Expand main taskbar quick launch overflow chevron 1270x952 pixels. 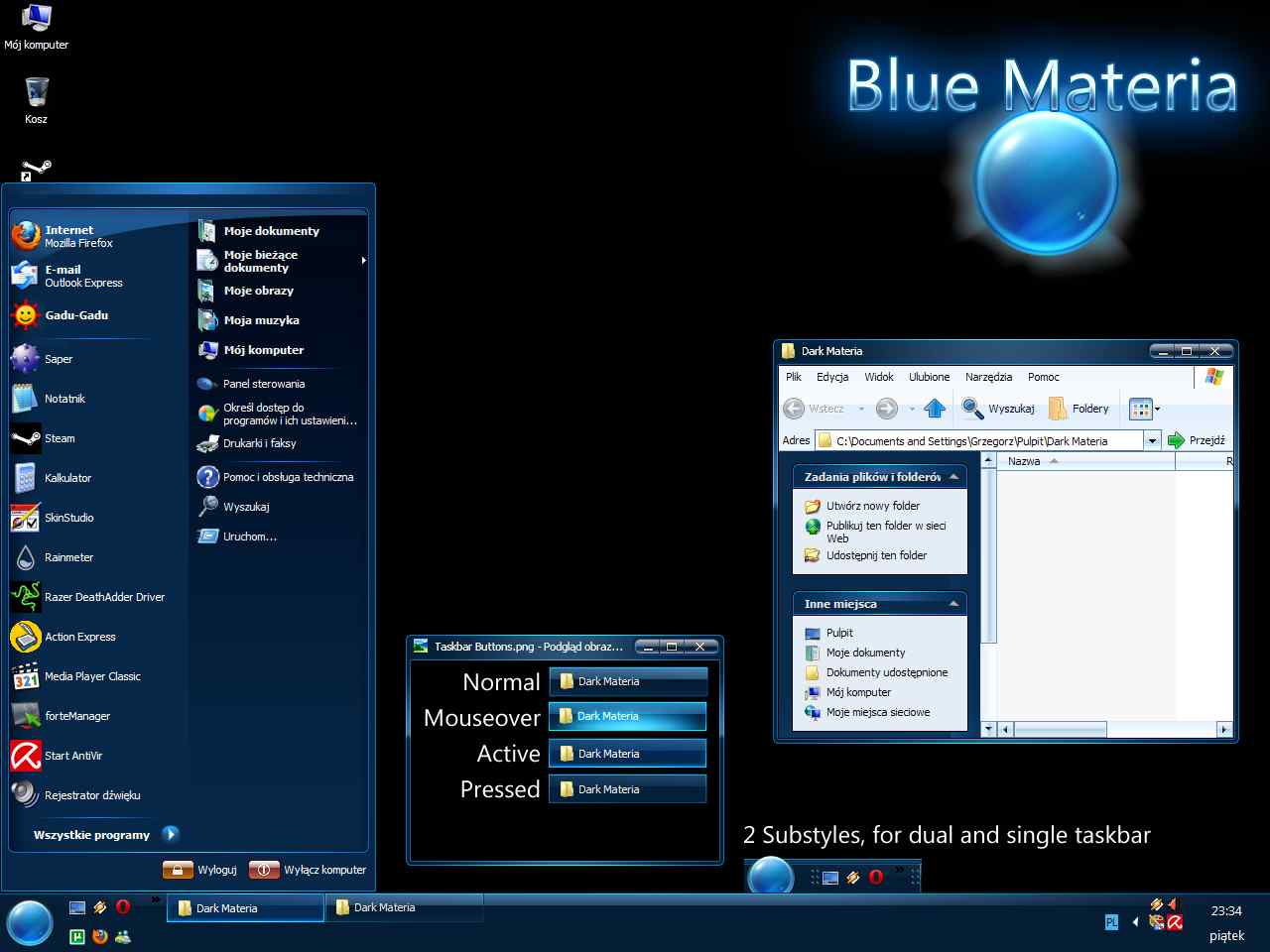(156, 900)
